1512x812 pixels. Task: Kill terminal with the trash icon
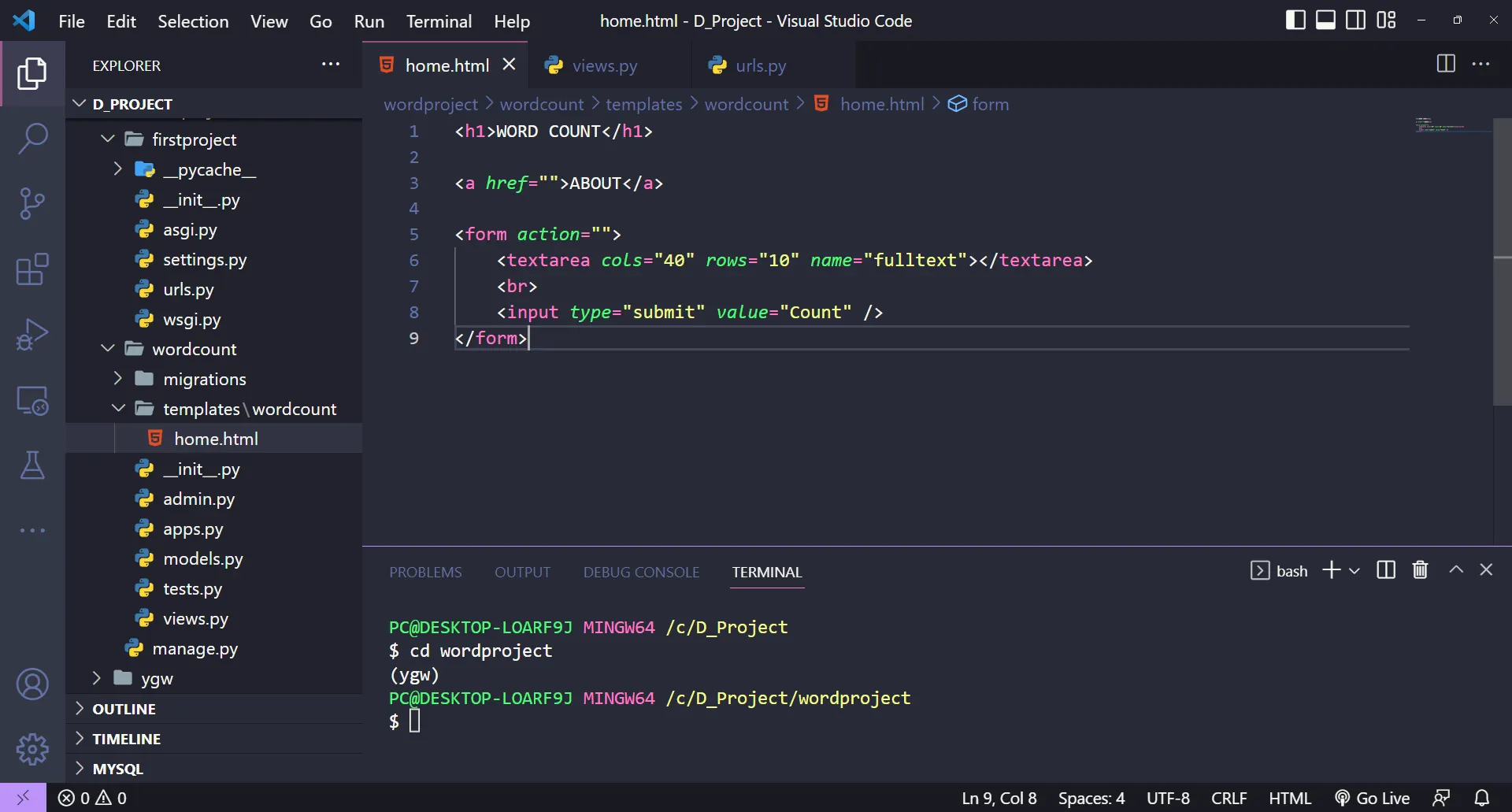[1420, 570]
